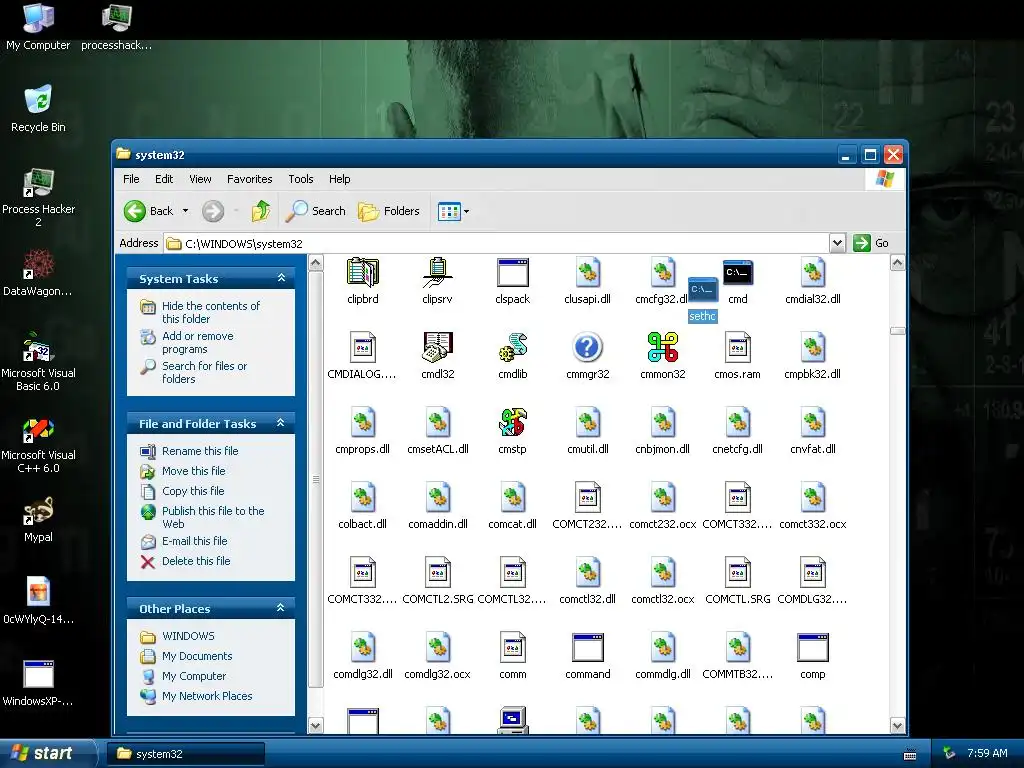
Task: Click the task pane scrollbar up arrow
Action: point(315,263)
